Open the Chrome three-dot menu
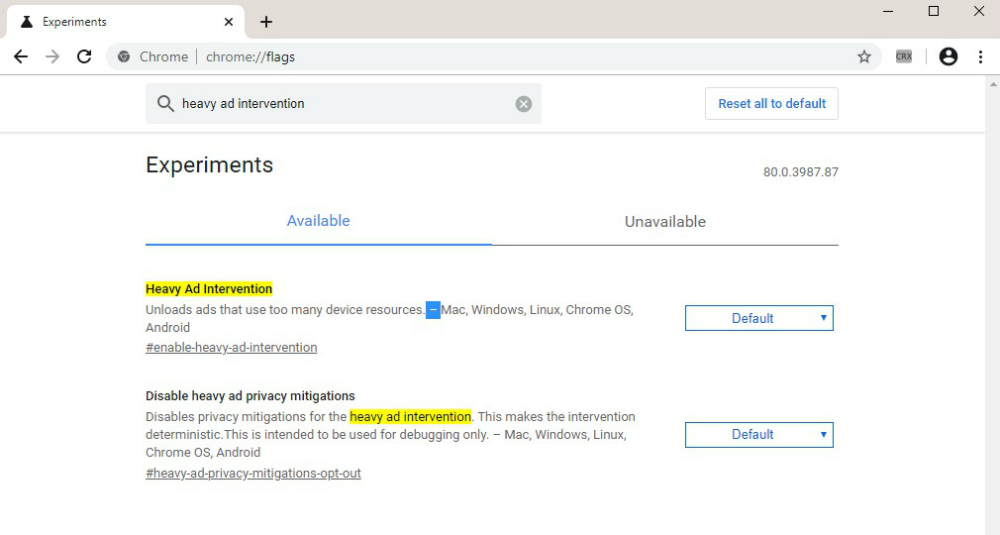Viewport: 1000px width, 535px height. (981, 57)
